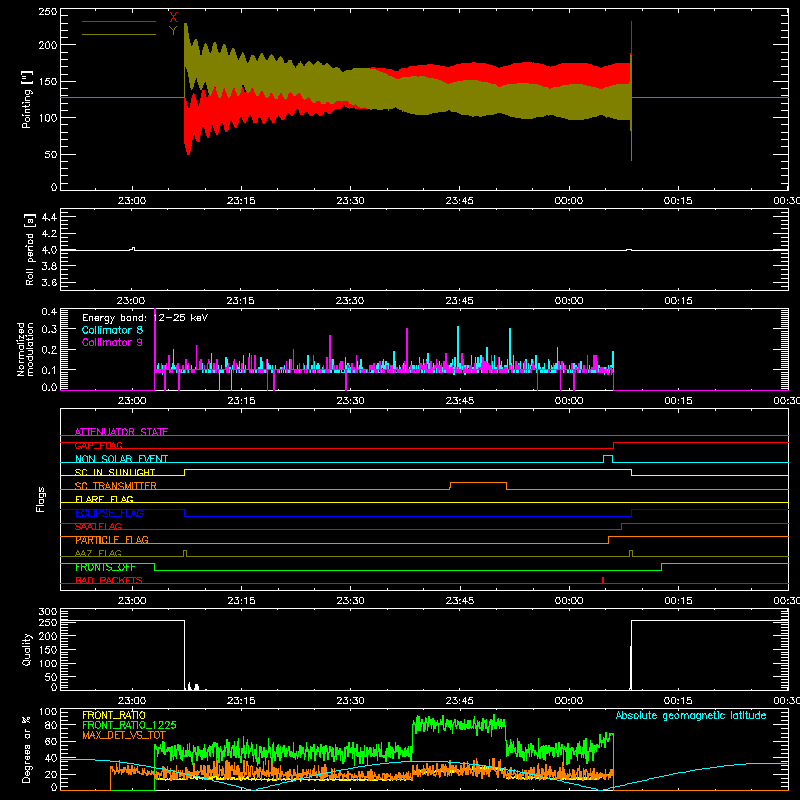This screenshot has height=800, width=800.
Task: Click the AAZ_FLAG label
Action: tap(98, 554)
